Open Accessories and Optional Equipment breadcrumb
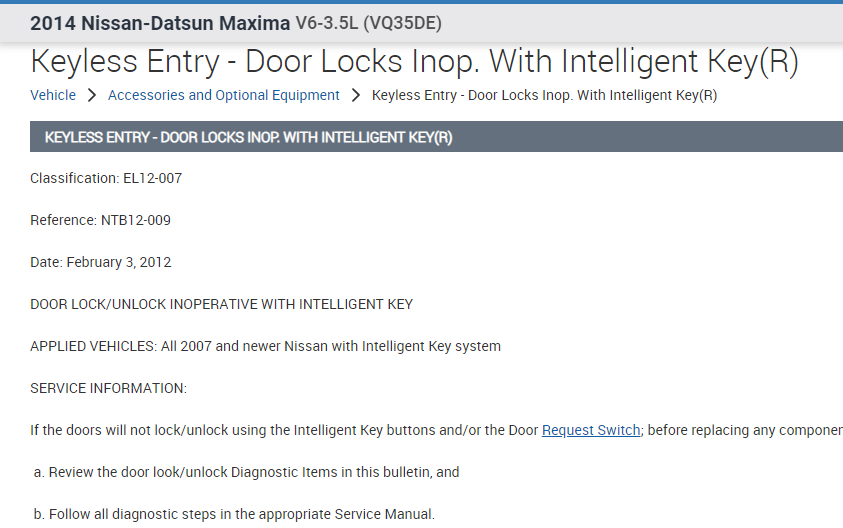843x528 pixels. [223, 95]
